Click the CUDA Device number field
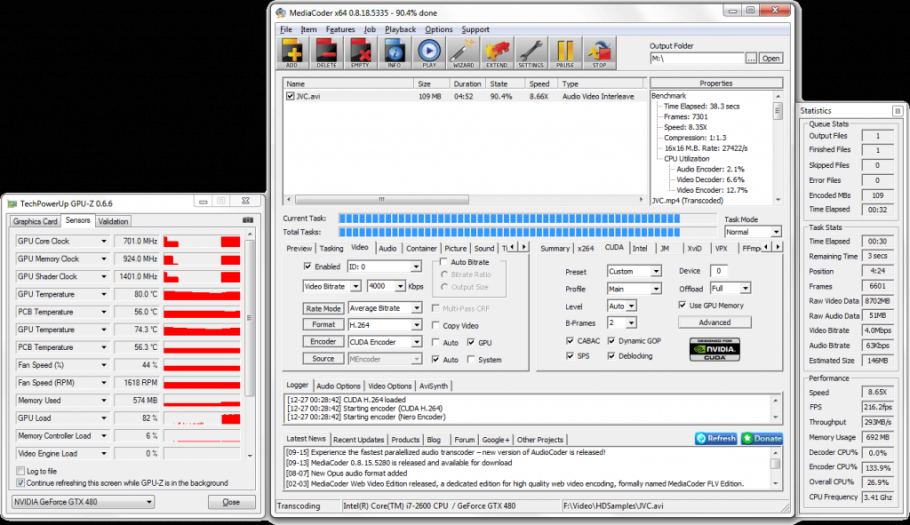Image resolution: width=910 pixels, height=525 pixels. coord(719,271)
